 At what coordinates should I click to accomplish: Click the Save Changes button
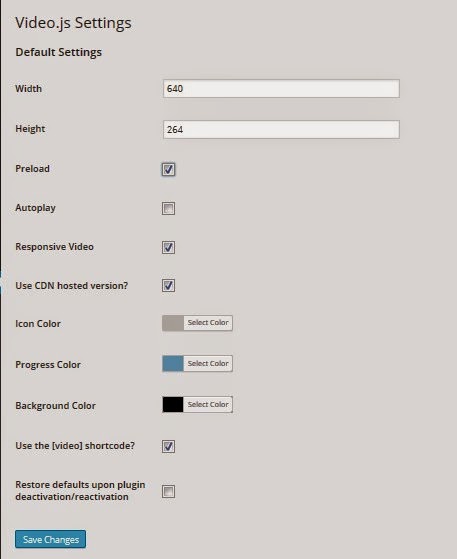coord(51,539)
